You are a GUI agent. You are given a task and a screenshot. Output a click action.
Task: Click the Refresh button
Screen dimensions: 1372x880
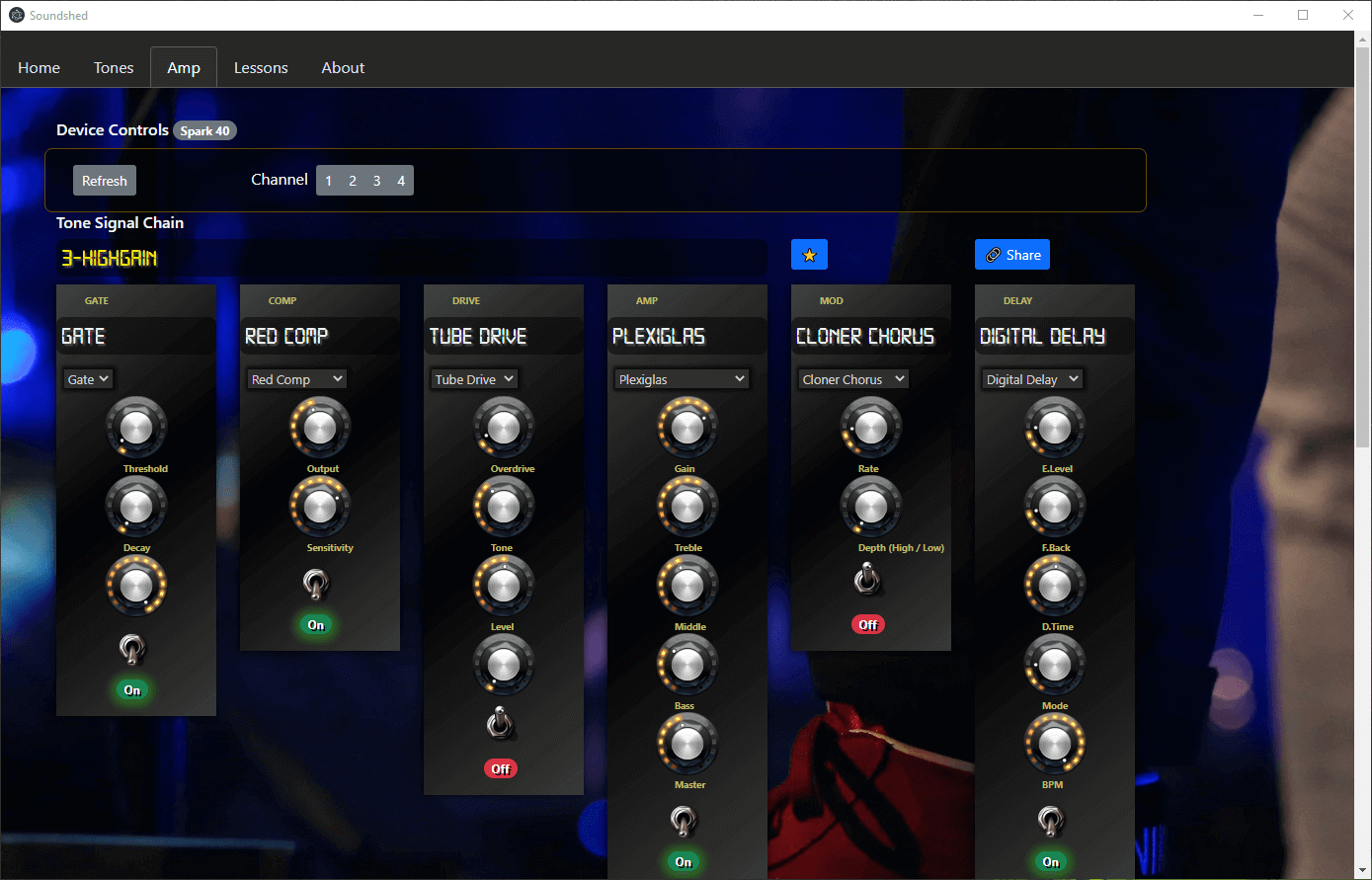click(x=105, y=181)
